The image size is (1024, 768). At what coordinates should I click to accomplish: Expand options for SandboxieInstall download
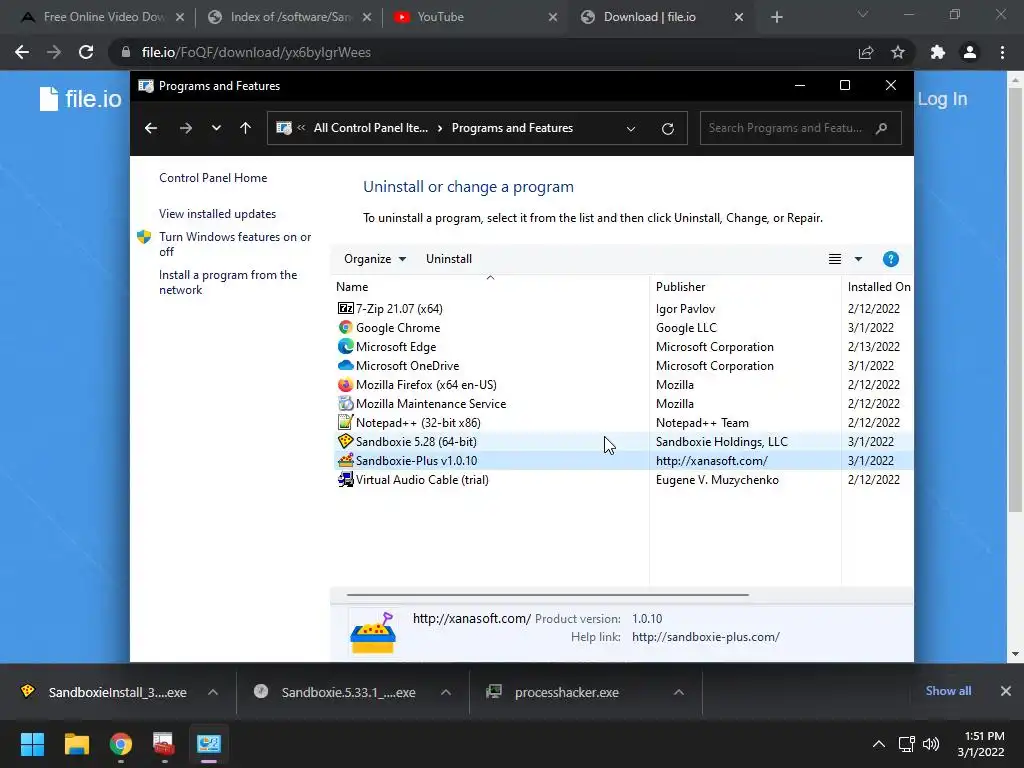(213, 692)
